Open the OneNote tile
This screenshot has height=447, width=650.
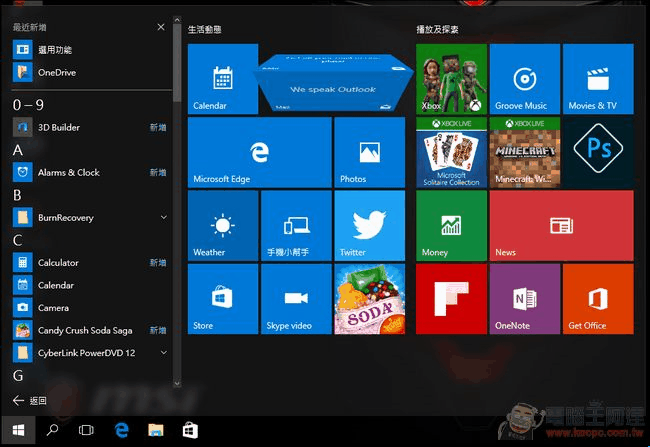[524, 298]
